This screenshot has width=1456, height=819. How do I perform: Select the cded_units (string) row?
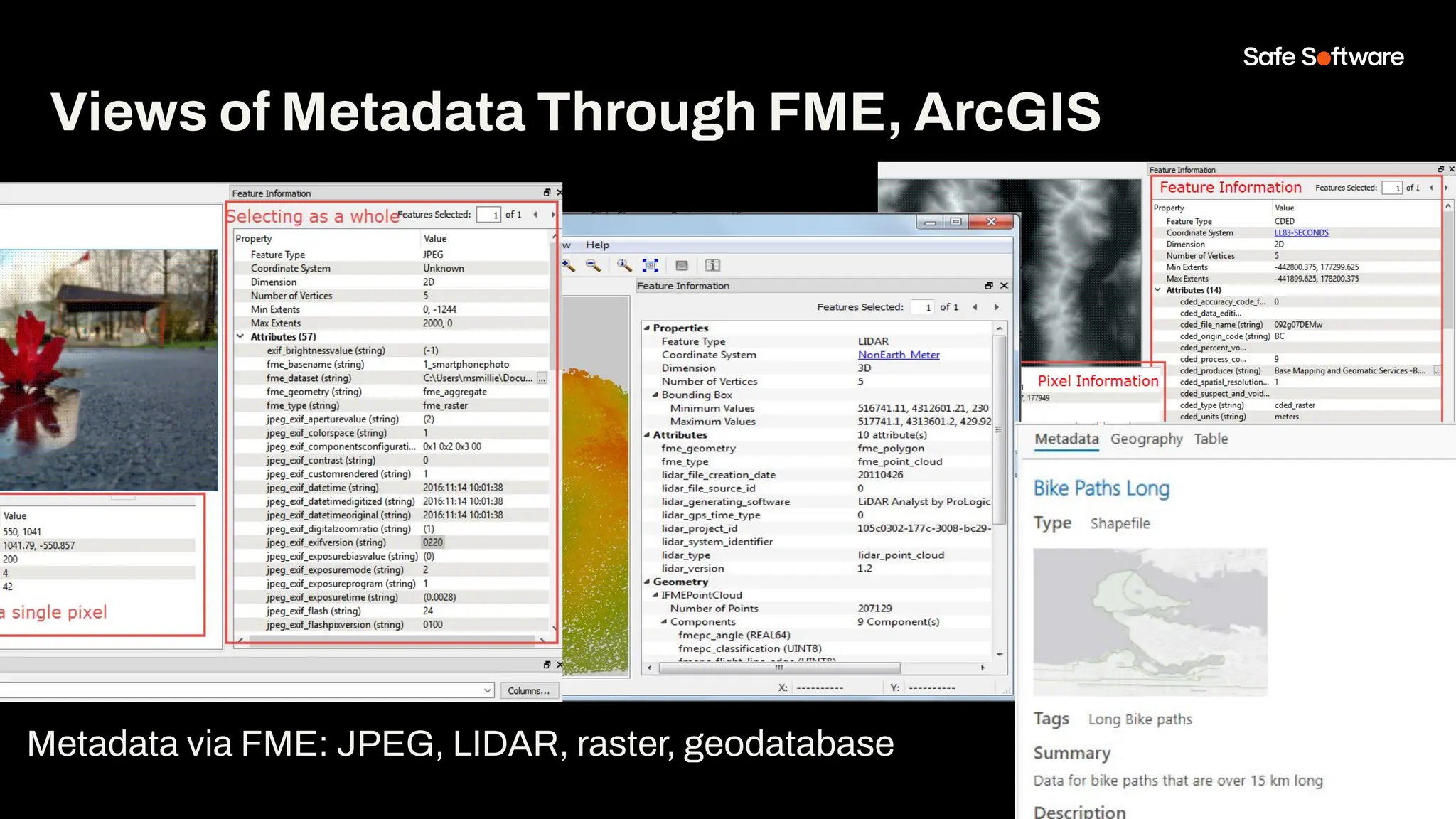1297,417
